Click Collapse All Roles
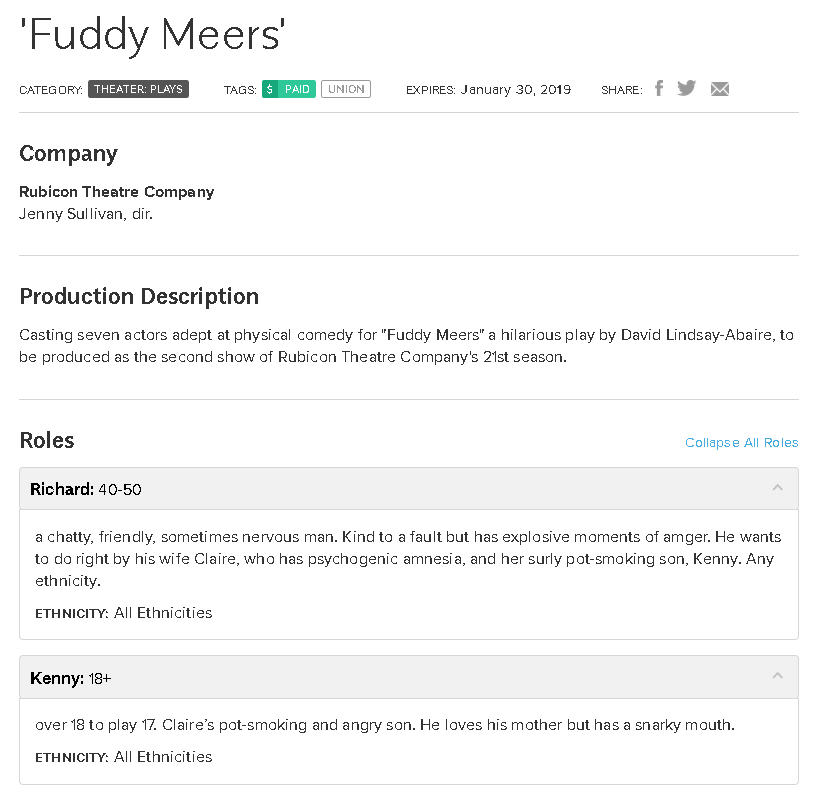The width and height of the screenshot is (822, 797). (741, 442)
